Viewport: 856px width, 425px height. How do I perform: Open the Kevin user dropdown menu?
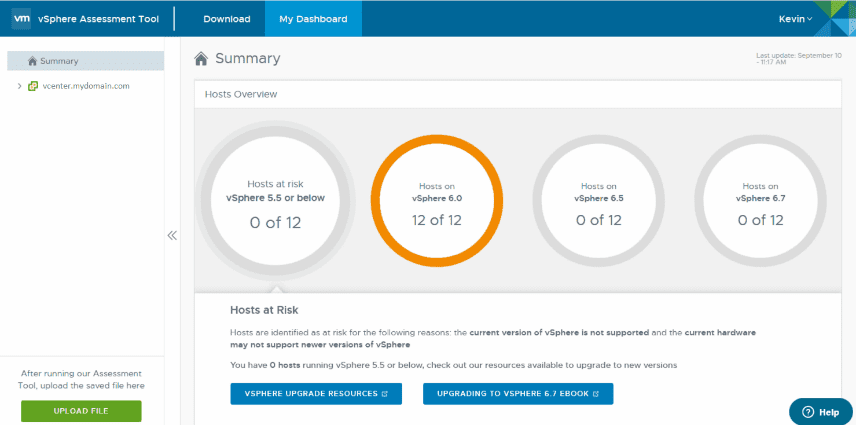(795, 18)
